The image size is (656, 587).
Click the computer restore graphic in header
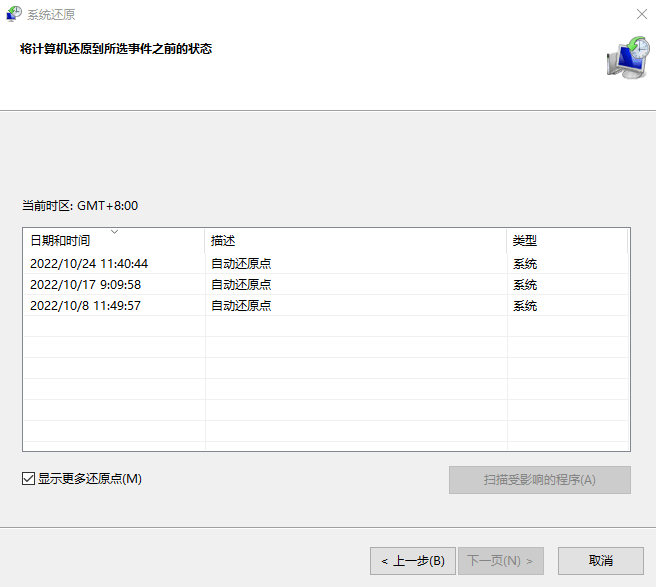tap(627, 58)
